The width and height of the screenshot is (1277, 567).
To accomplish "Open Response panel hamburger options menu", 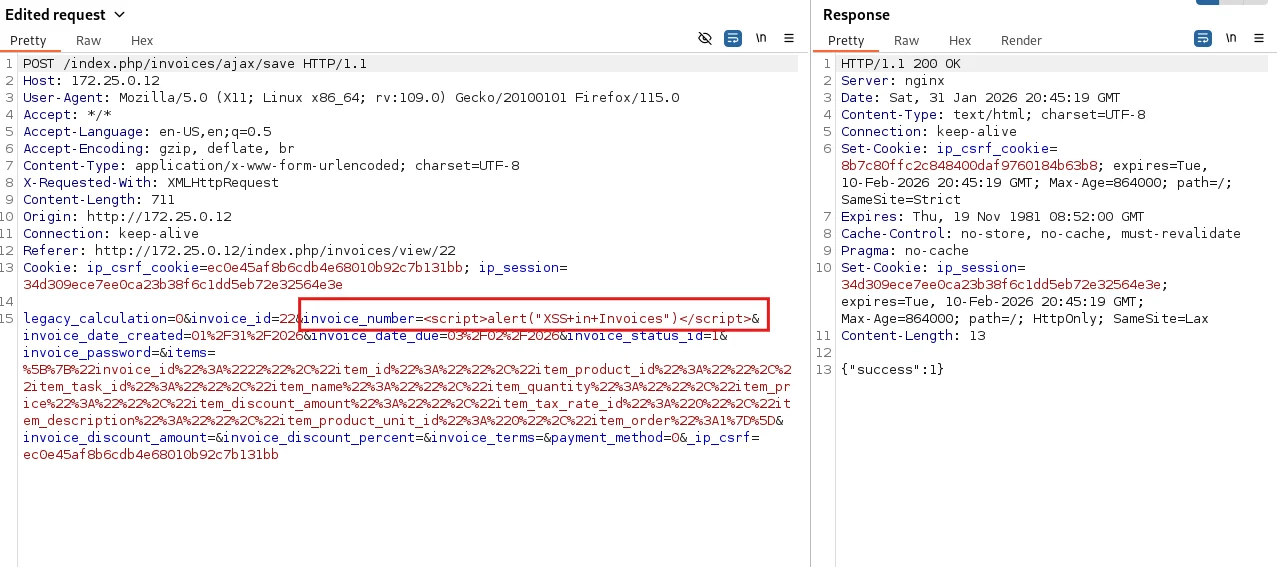I will pyautogui.click(x=1259, y=38).
